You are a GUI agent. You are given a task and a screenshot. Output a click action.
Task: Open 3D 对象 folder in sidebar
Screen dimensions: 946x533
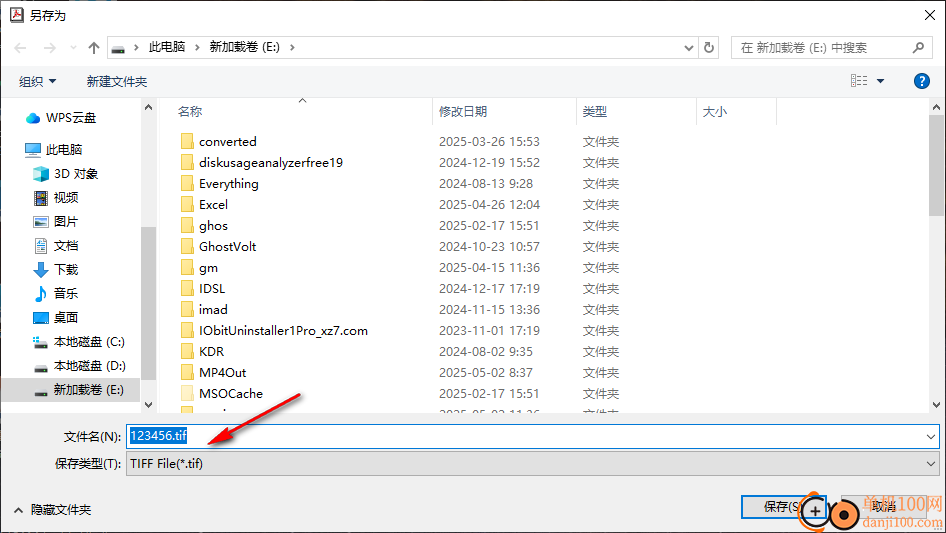coord(65,174)
